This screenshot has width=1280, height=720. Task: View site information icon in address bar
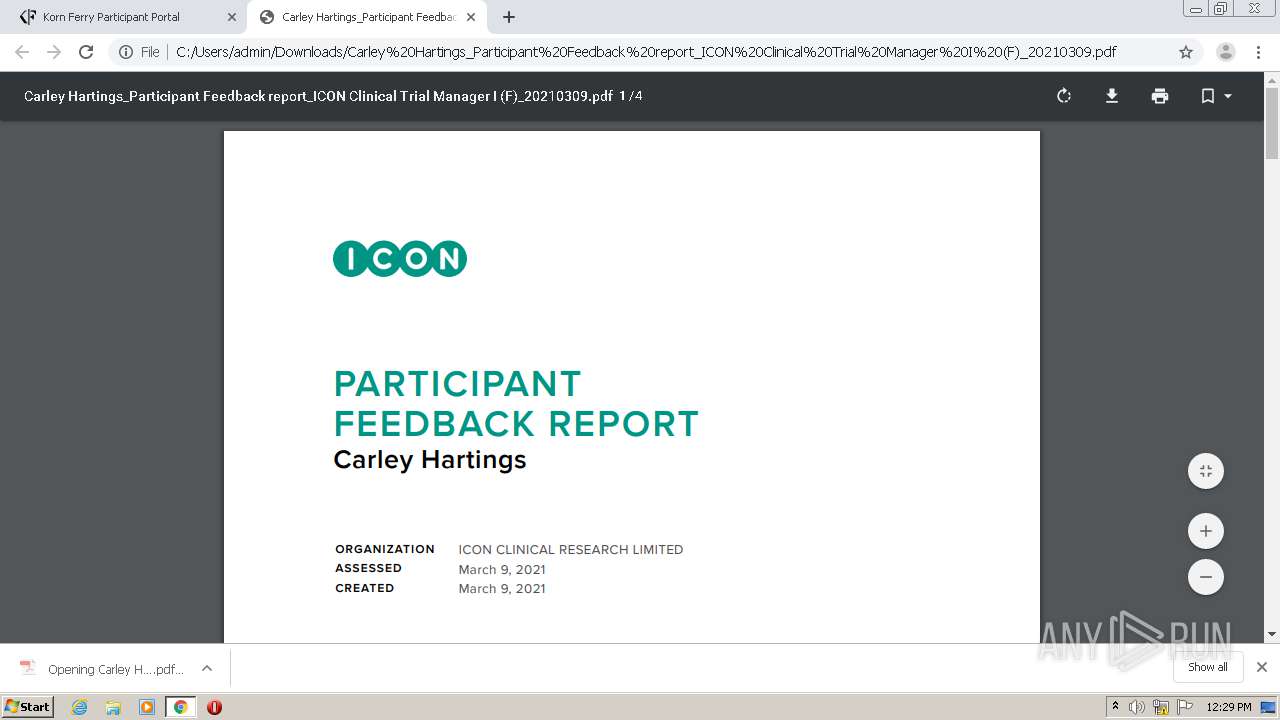pyautogui.click(x=126, y=52)
